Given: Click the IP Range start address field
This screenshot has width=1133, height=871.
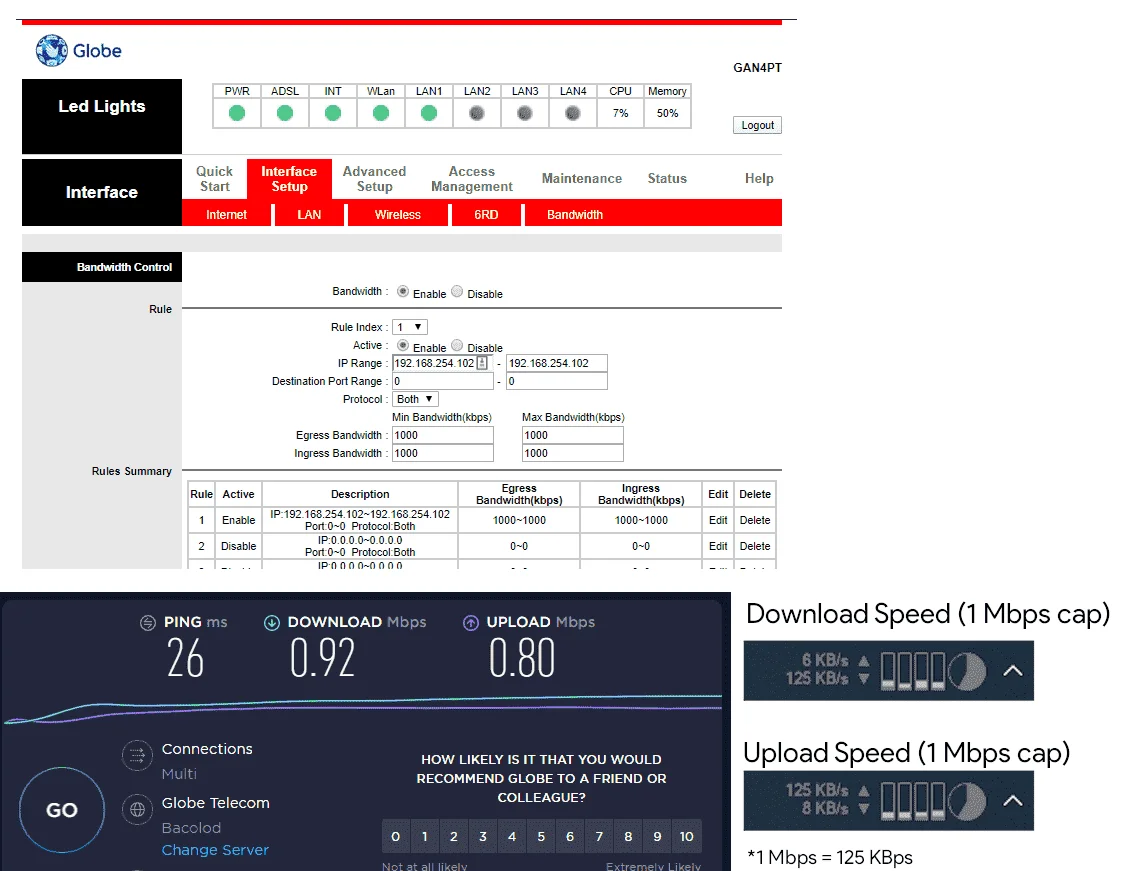Looking at the screenshot, I should point(442,363).
